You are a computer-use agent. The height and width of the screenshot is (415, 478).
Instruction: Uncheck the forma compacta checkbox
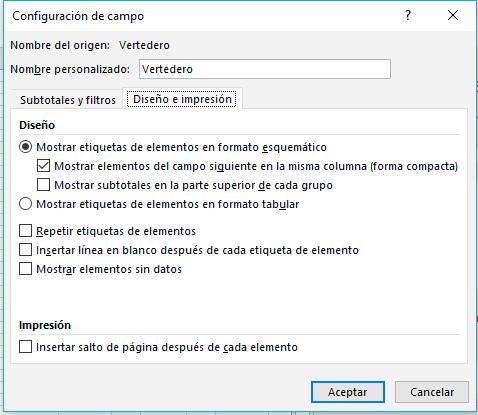(43, 166)
